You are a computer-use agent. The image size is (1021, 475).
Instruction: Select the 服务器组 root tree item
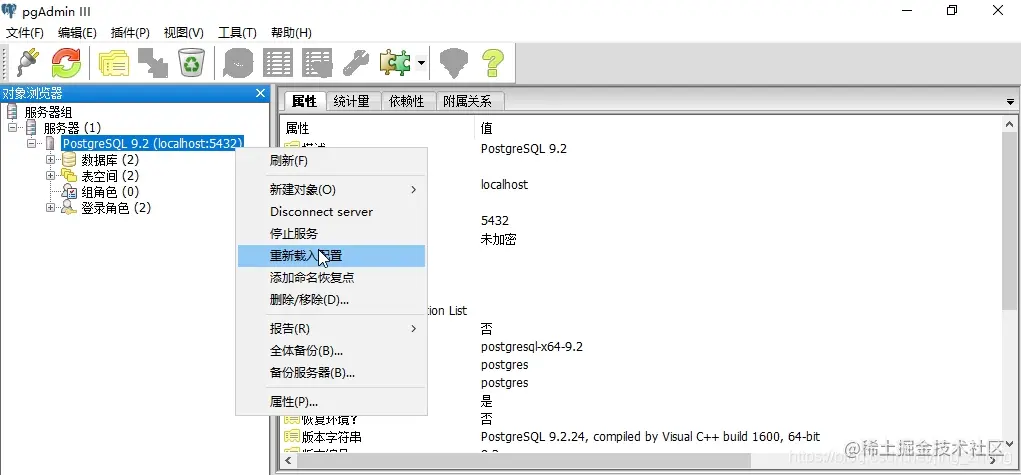pyautogui.click(x=48, y=112)
